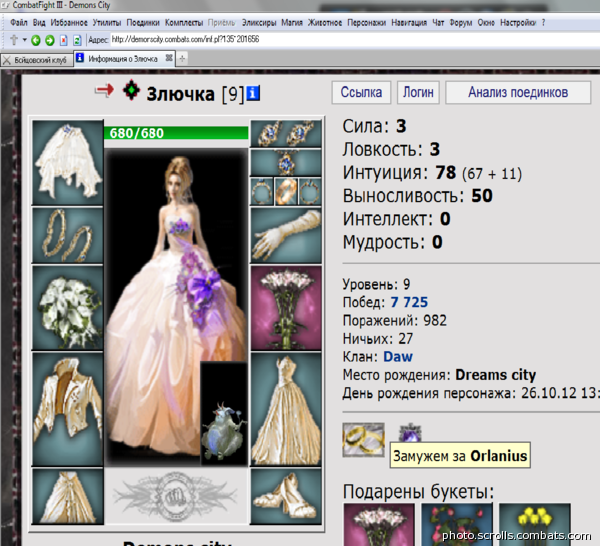The height and width of the screenshot is (546, 600).
Task: Open the Окно menu
Action: (x=486, y=23)
